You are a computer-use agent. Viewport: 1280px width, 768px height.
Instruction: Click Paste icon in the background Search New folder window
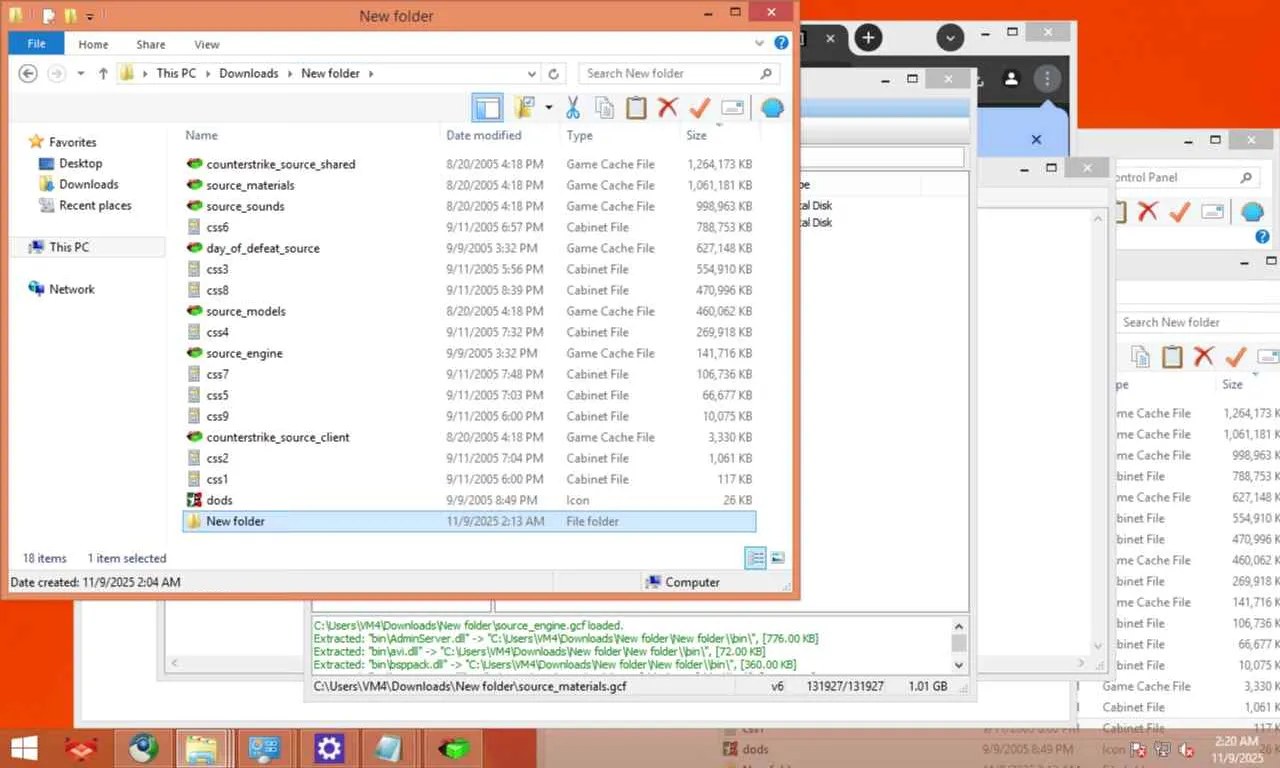(1172, 356)
